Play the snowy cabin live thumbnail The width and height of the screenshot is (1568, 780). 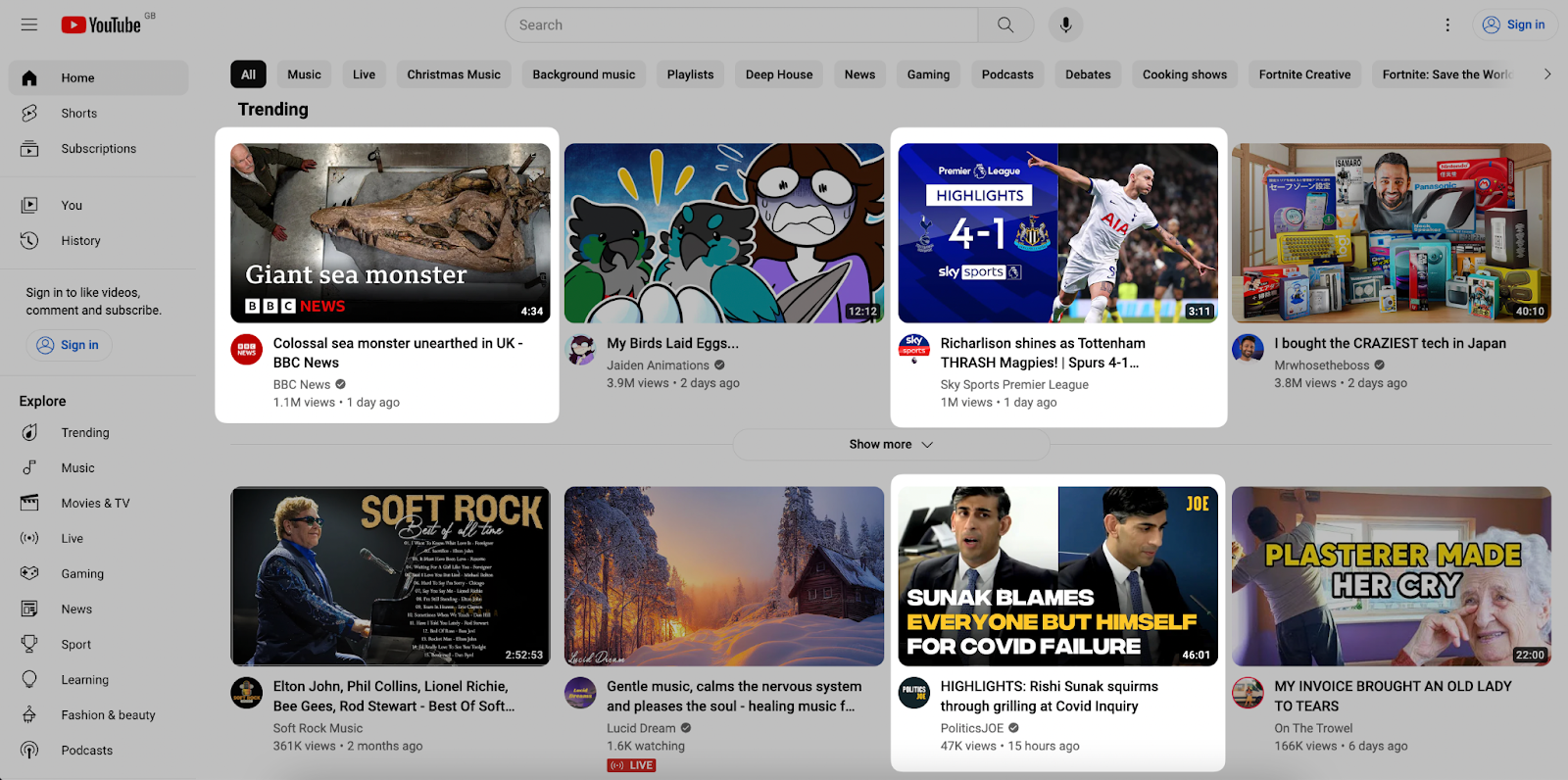(724, 576)
